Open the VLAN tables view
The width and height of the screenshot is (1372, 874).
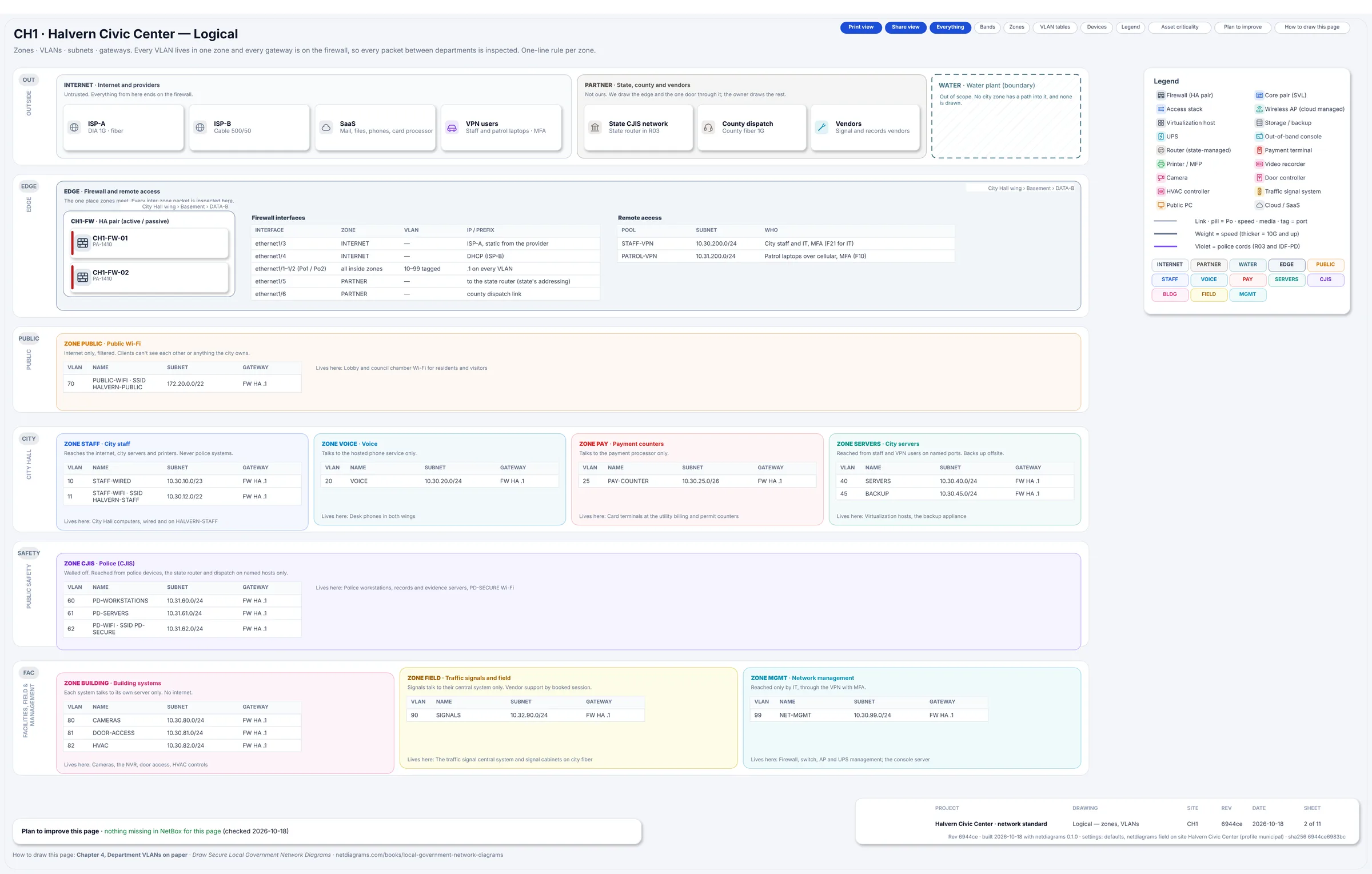point(1055,27)
